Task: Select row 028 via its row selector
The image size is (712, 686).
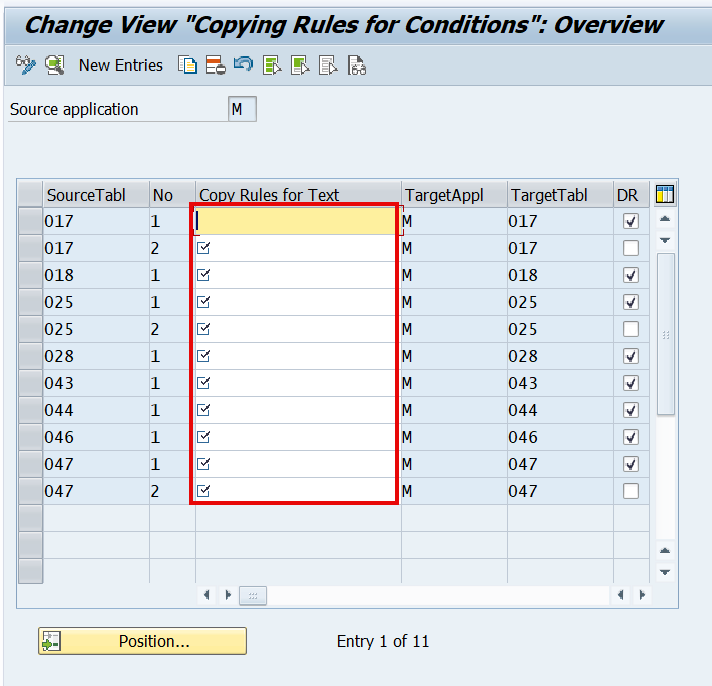Action: (x=30, y=356)
